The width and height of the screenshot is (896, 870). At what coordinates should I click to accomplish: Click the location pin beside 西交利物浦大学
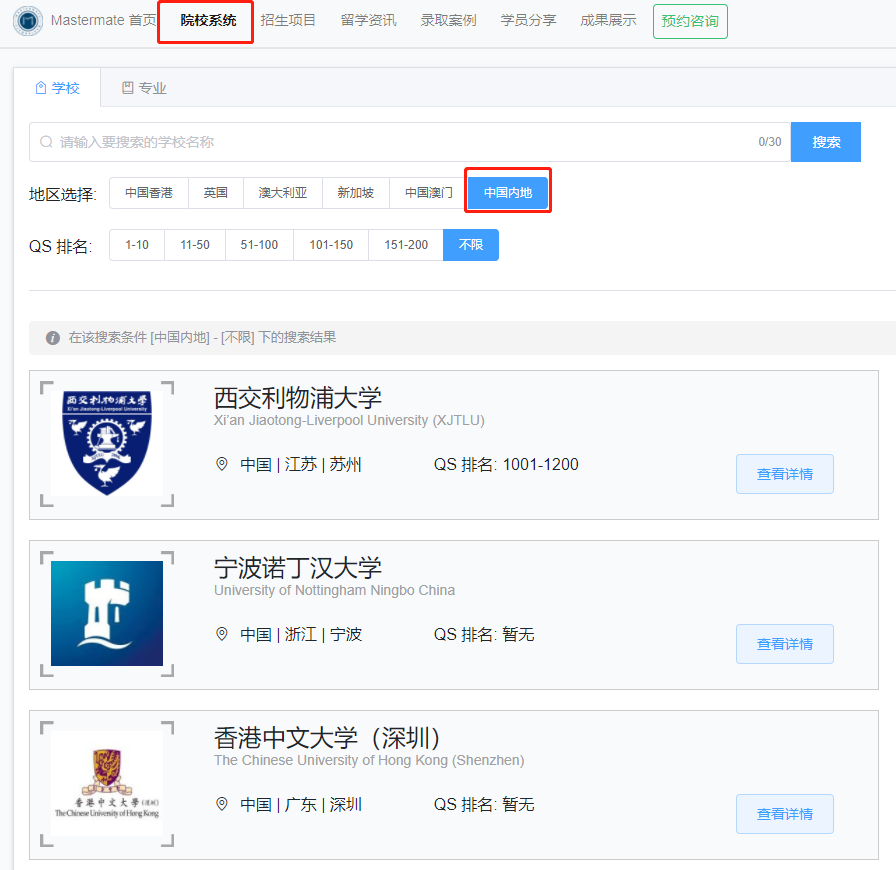pos(222,464)
